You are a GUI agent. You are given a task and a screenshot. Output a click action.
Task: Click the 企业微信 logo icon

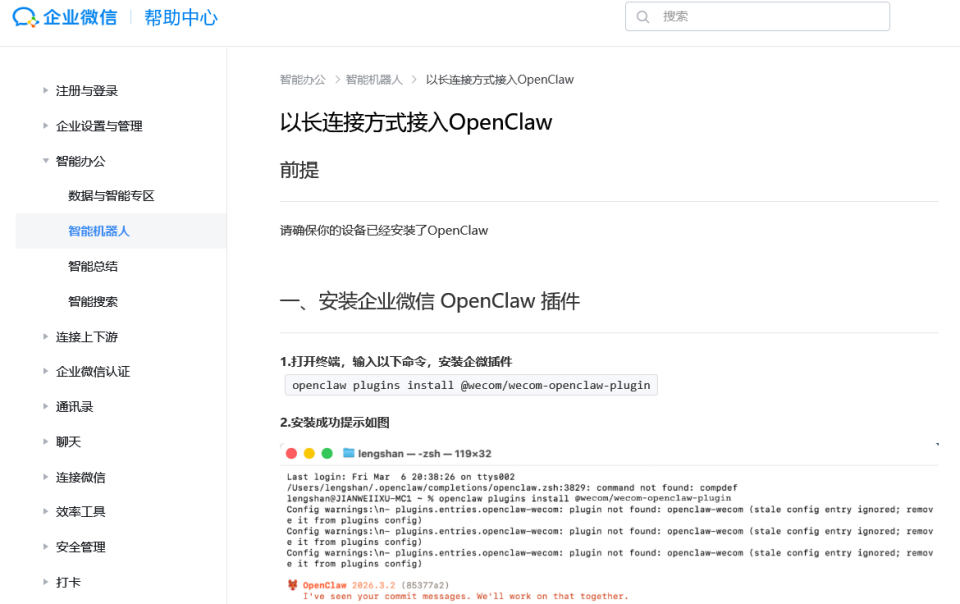[25, 17]
